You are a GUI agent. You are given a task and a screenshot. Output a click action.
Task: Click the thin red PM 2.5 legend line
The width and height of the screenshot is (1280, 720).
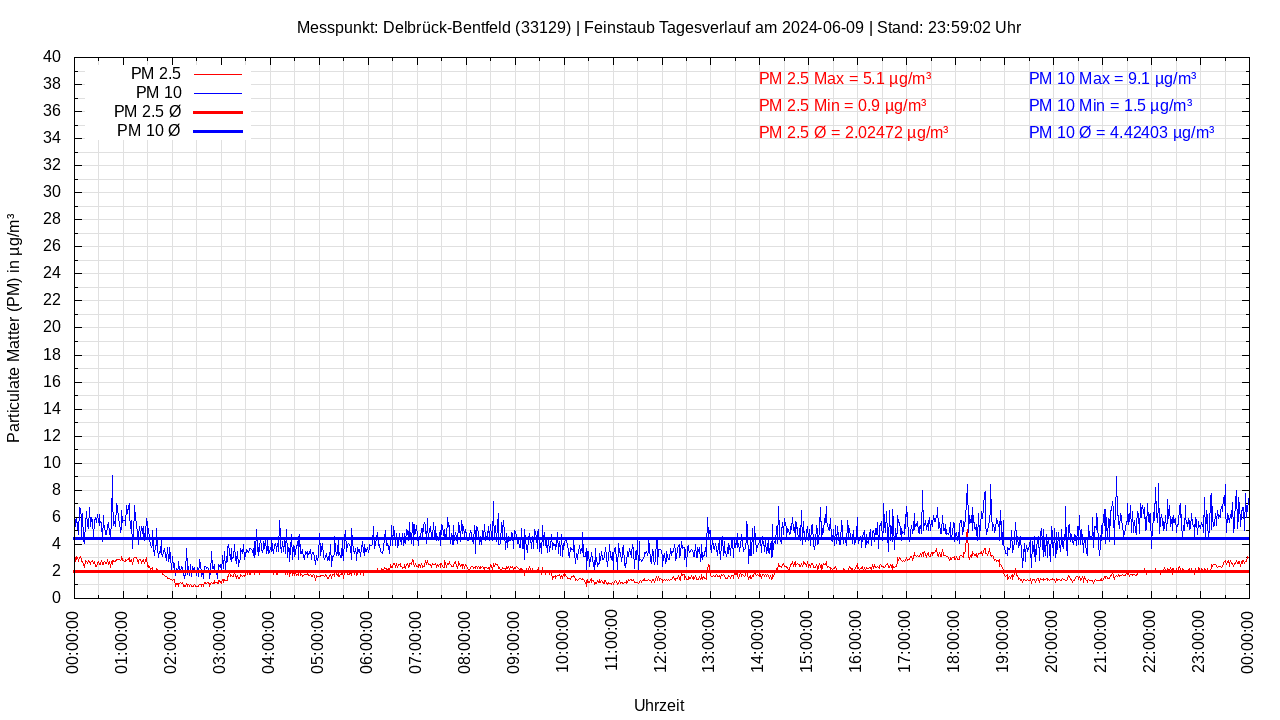click(x=218, y=74)
